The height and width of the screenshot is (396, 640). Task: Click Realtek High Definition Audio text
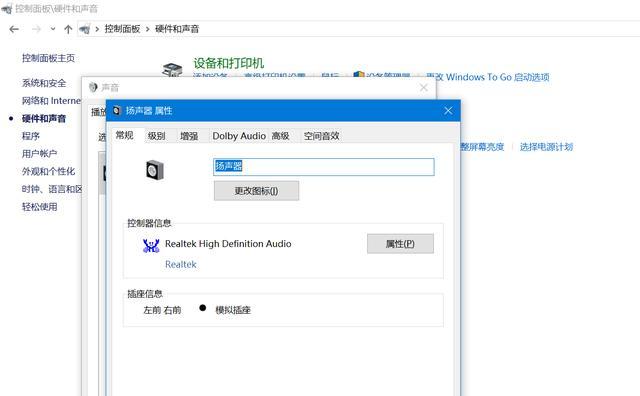228,244
